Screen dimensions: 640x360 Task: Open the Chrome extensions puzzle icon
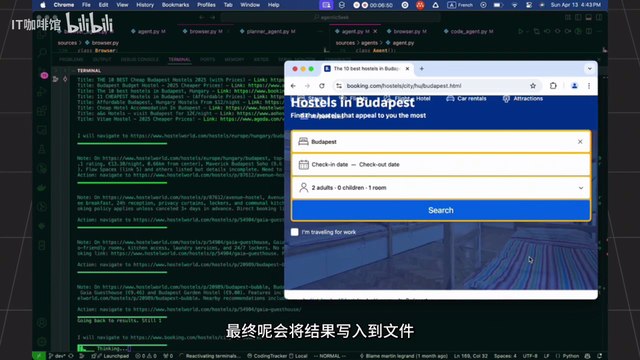(553, 86)
